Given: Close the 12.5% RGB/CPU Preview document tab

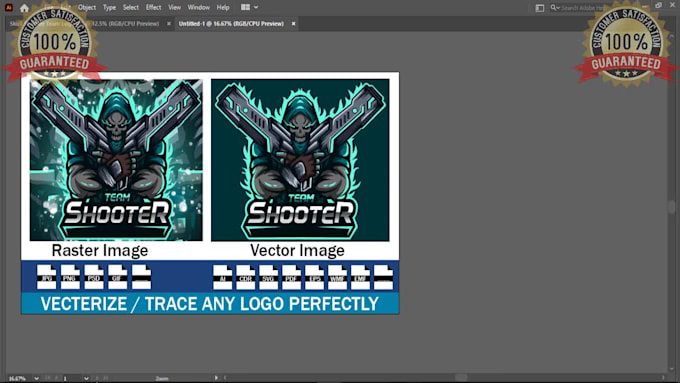Looking at the screenshot, I should [x=169, y=24].
